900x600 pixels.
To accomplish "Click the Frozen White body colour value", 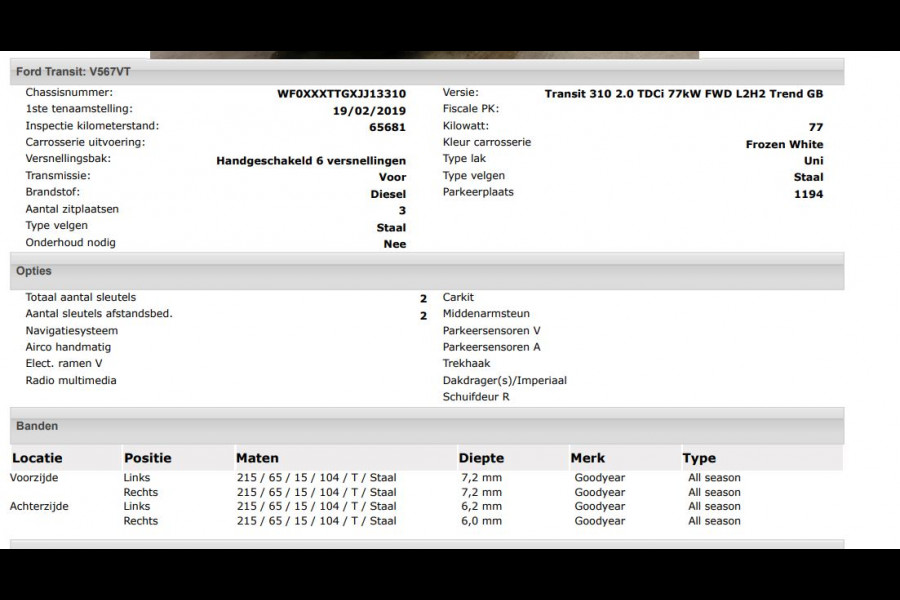I will pos(784,145).
